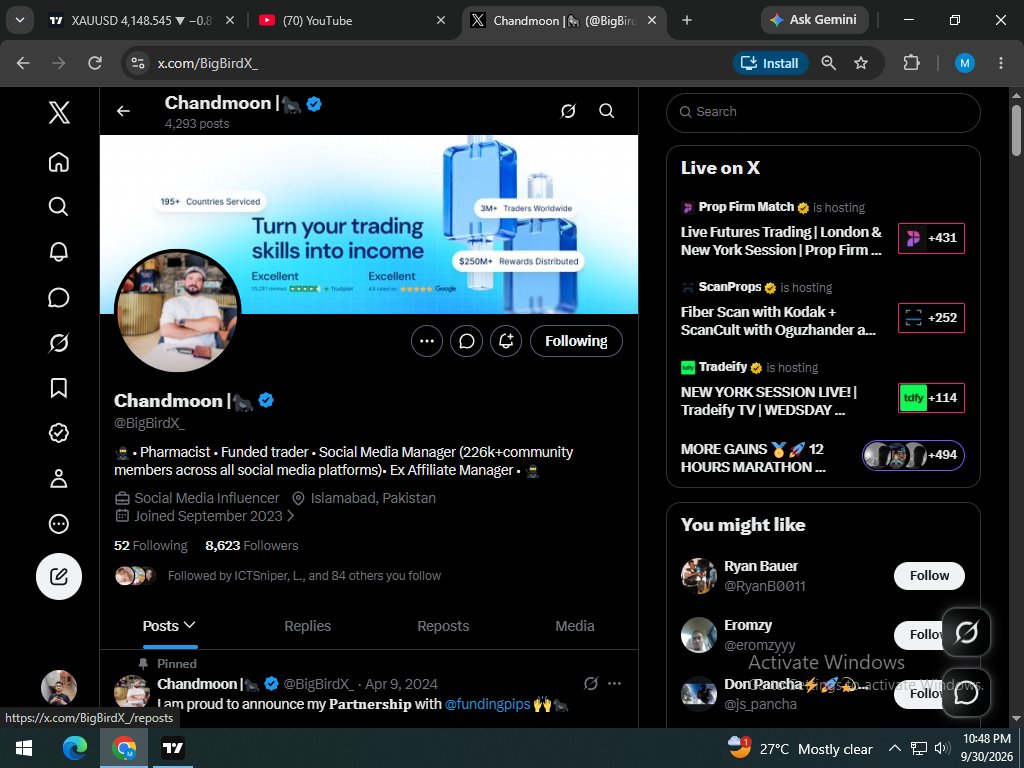
Task: Open Home from the left sidebar
Action: coord(59,162)
